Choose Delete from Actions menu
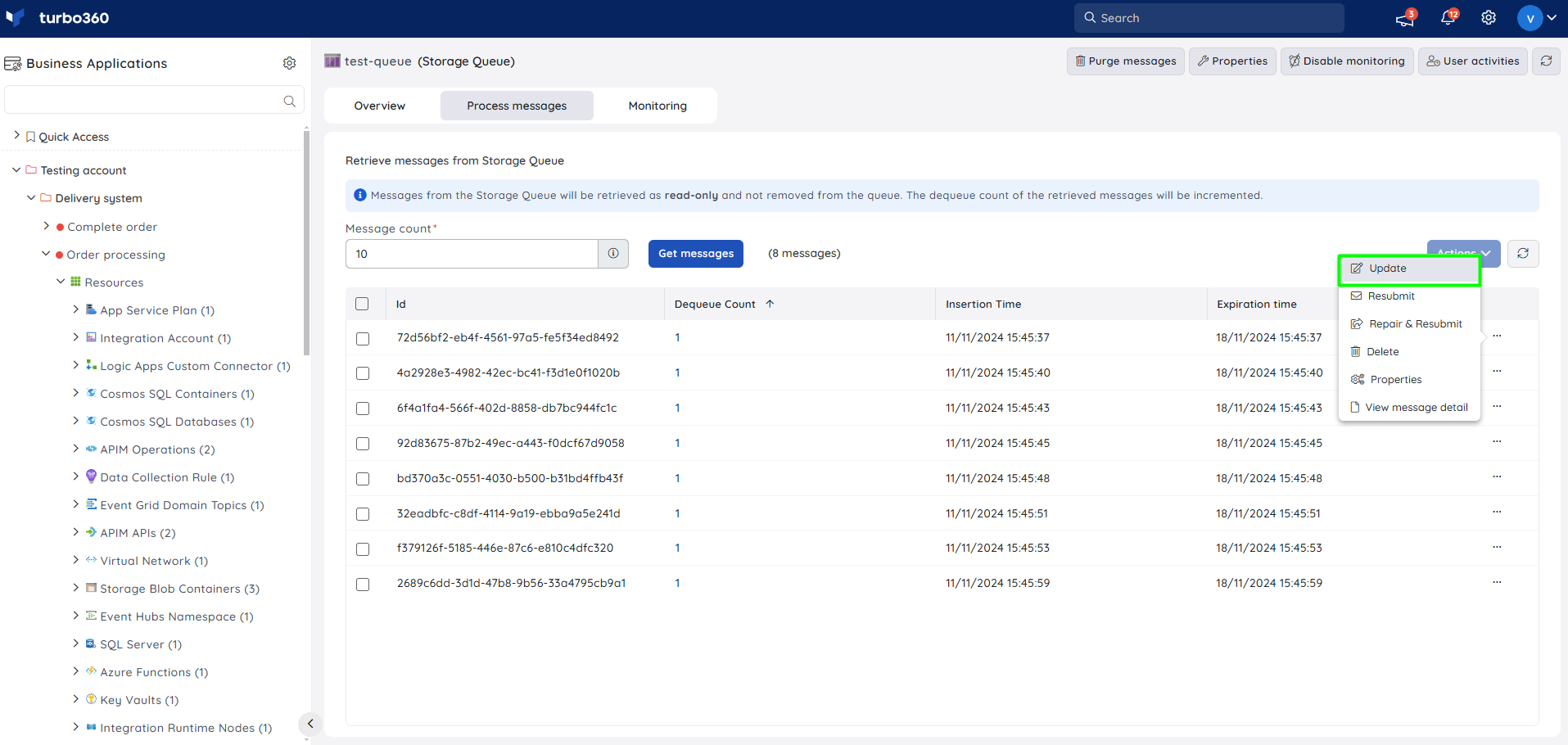The width and height of the screenshot is (1568, 745). (x=1409, y=352)
